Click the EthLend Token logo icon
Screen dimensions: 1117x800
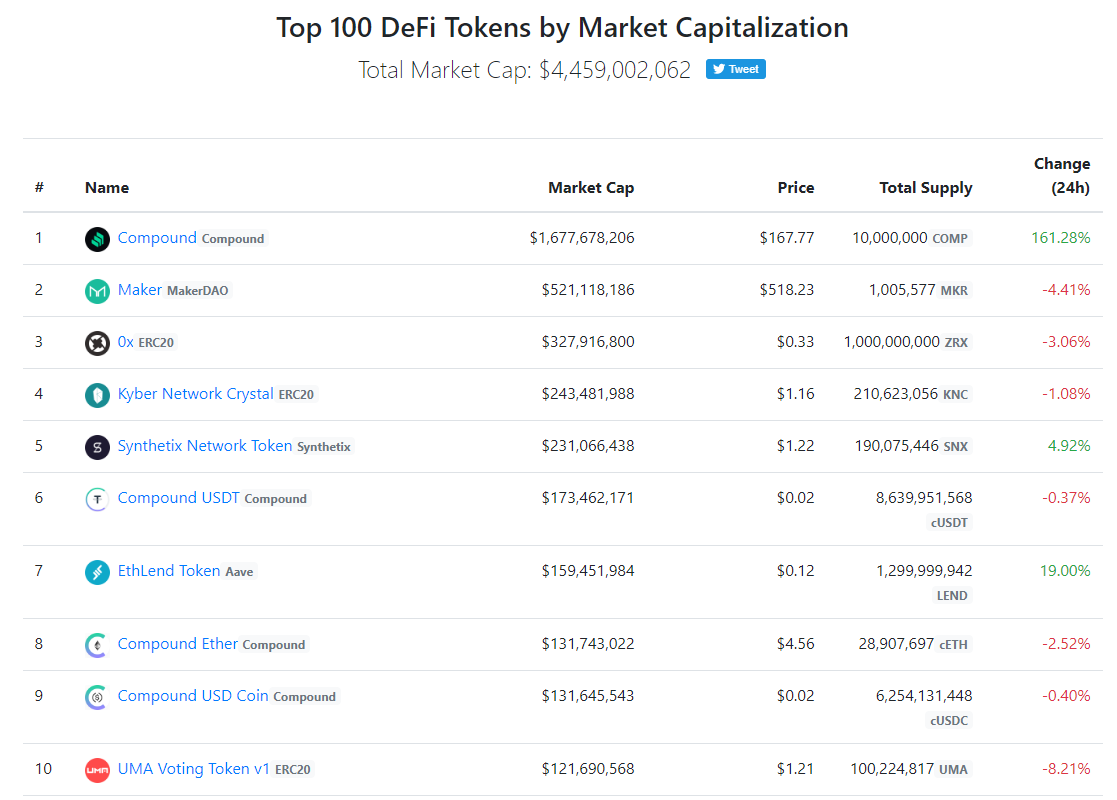[x=97, y=571]
